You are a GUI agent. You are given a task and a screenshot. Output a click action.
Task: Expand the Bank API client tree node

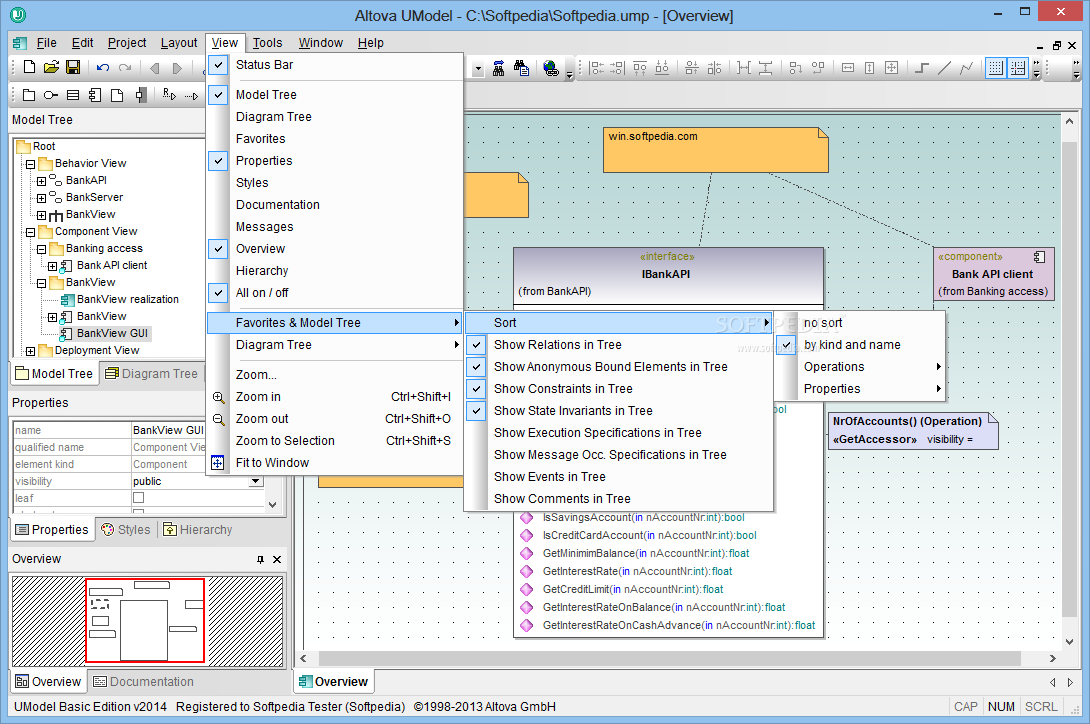click(x=53, y=266)
